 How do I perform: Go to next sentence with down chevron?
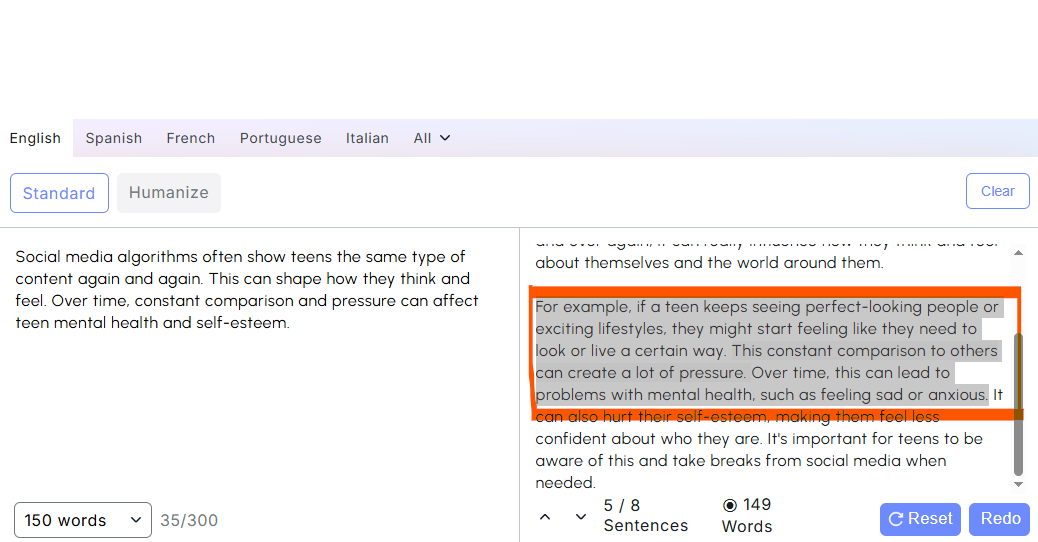coord(581,517)
